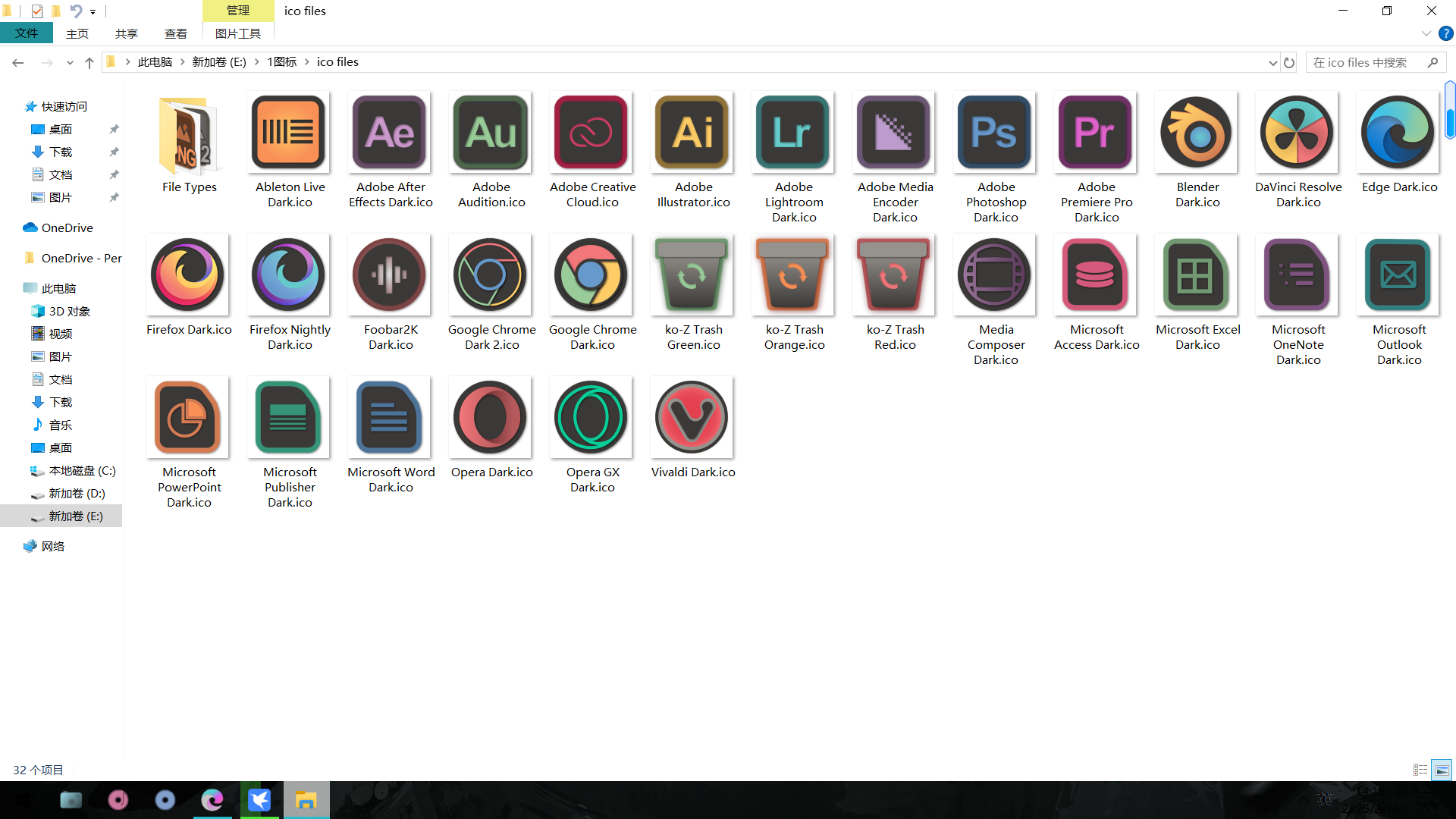
Task: Open OneDrive in the navigation pane
Action: [67, 227]
